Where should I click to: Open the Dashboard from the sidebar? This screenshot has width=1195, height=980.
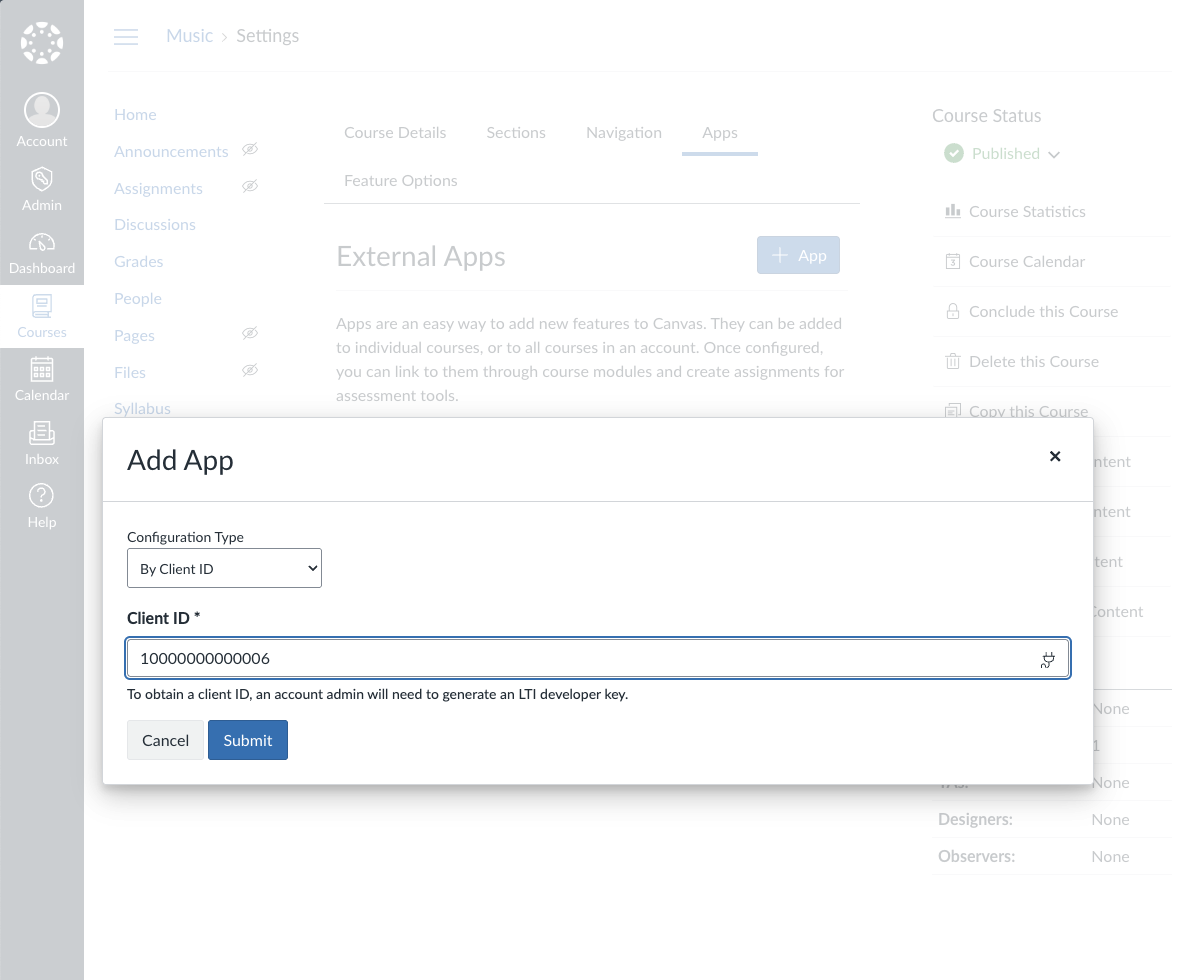(42, 242)
